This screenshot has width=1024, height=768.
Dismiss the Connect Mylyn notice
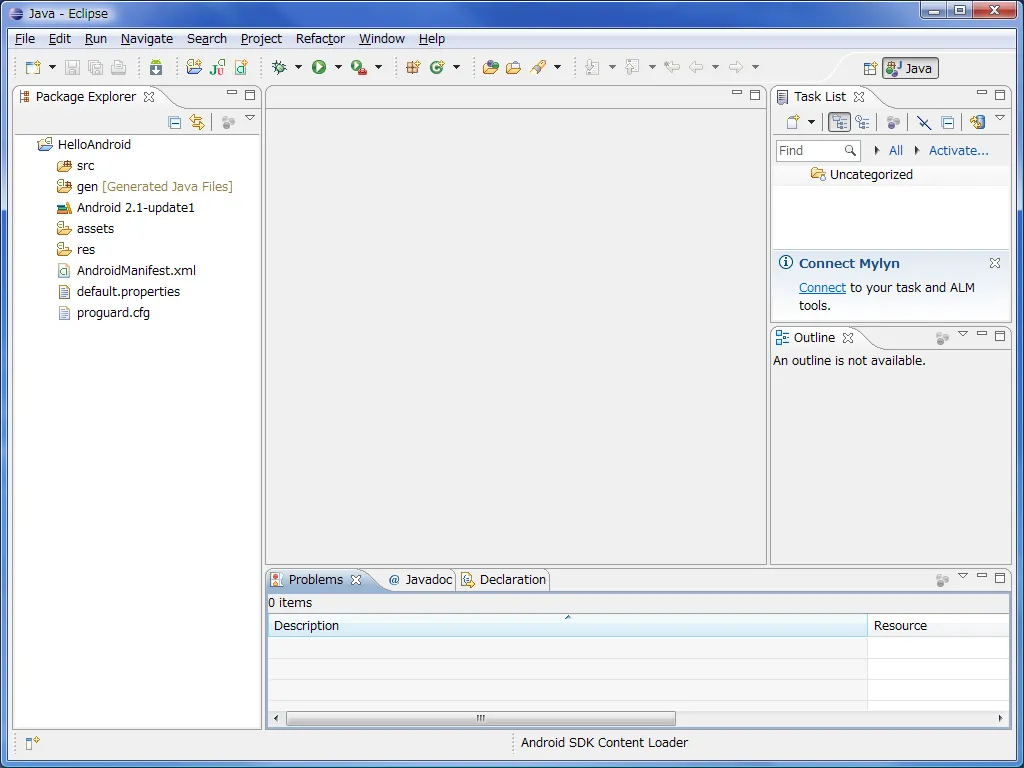995,263
